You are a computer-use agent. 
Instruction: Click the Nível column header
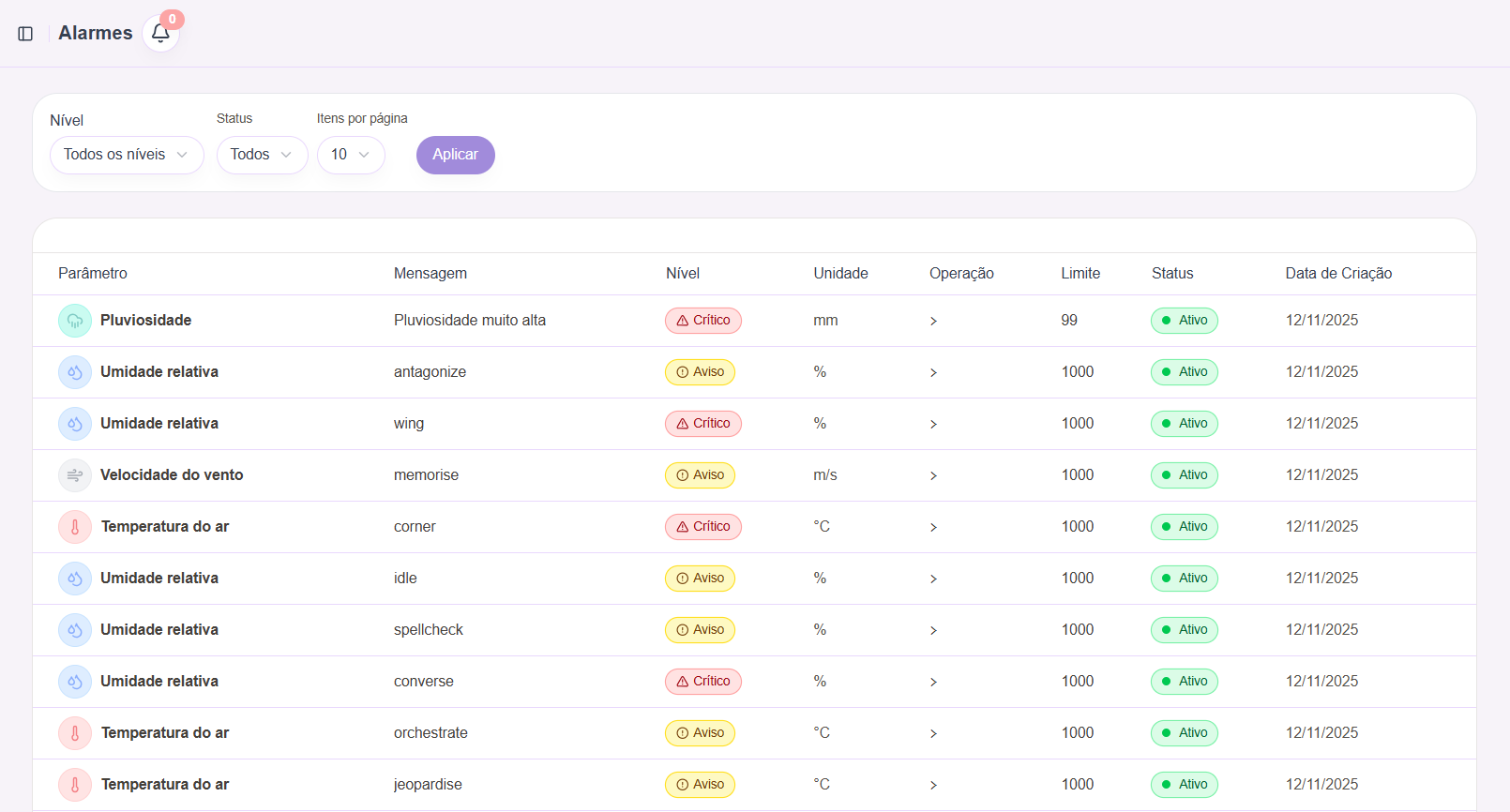click(683, 274)
